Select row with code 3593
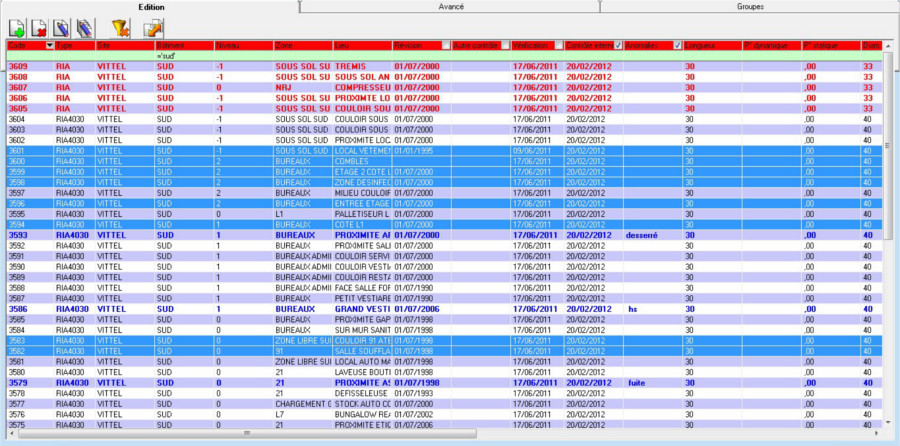 pyautogui.click(x=445, y=235)
